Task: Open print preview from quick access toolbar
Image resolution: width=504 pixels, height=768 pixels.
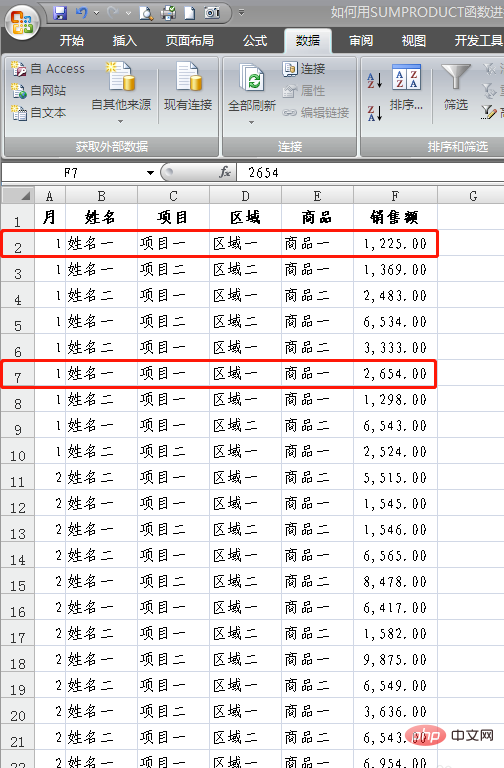Action: (145, 13)
